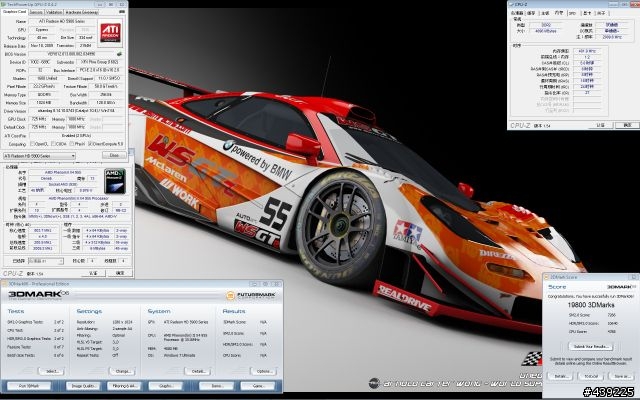Click the right CPU-Z window title icon

pyautogui.click(x=512, y=4)
